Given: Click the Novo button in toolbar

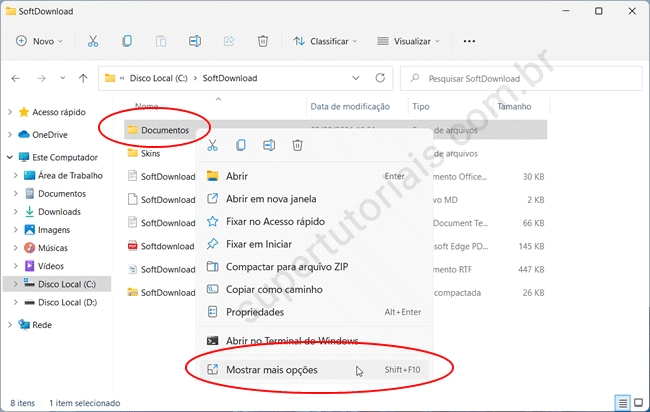Looking at the screenshot, I should pyautogui.click(x=39, y=41).
